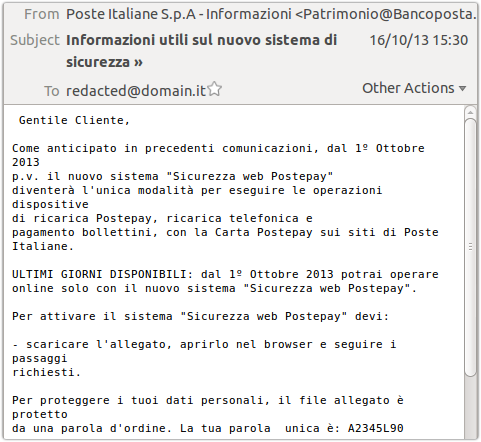Click the From header label
This screenshot has width=481, height=442.
tap(42, 14)
